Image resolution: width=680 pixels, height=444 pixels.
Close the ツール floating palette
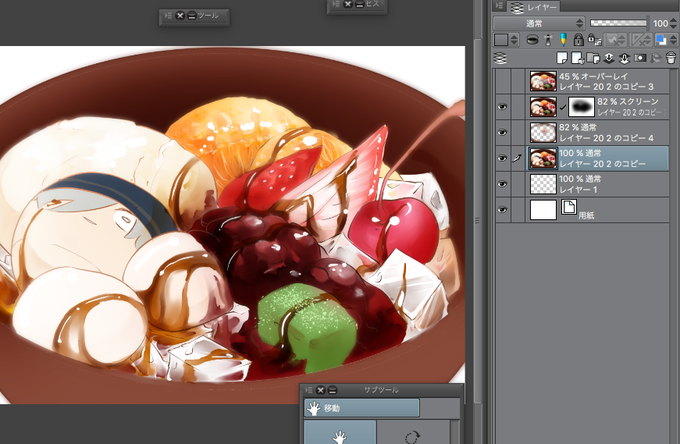tap(180, 16)
